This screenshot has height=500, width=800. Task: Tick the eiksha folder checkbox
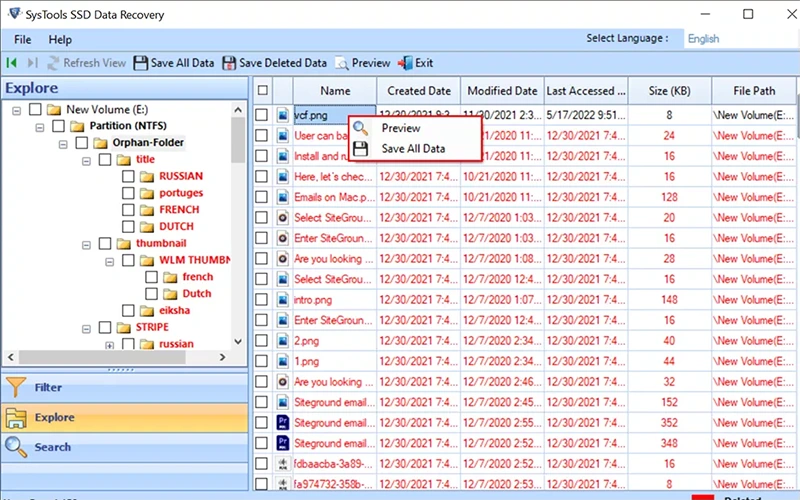[x=128, y=310]
